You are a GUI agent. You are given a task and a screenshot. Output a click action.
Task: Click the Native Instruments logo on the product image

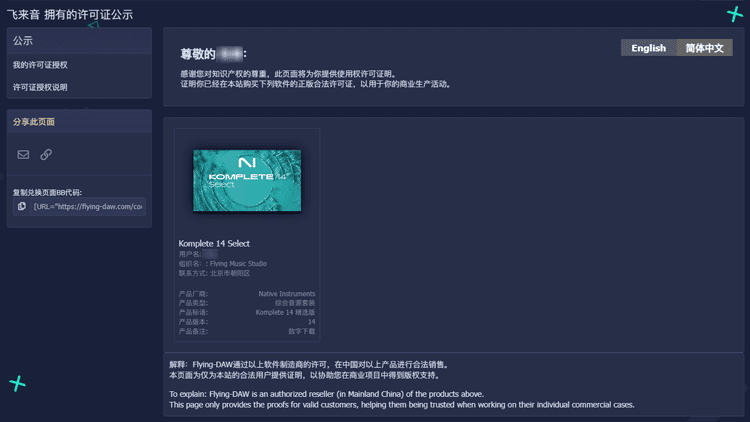(x=247, y=163)
